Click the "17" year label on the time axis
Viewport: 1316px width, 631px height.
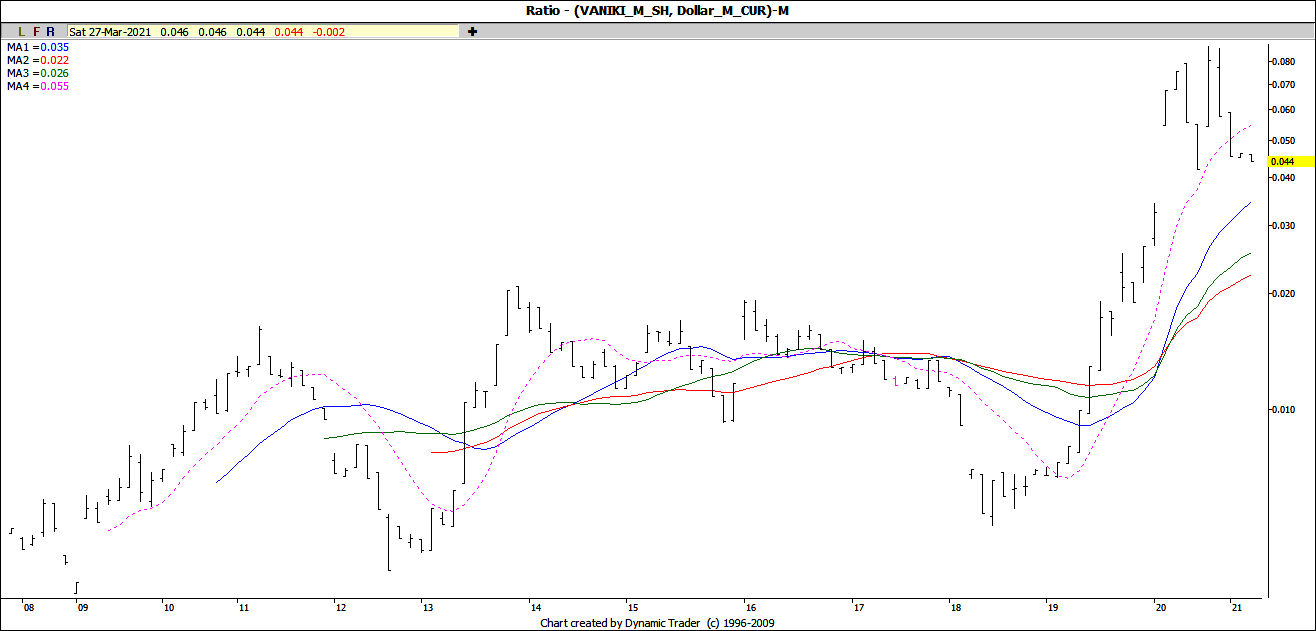pyautogui.click(x=857, y=608)
